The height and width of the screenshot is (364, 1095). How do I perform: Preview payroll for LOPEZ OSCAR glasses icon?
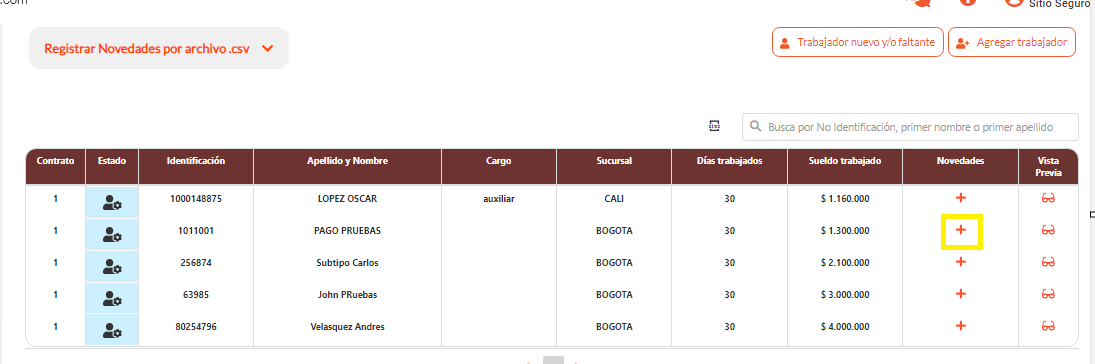click(1048, 198)
